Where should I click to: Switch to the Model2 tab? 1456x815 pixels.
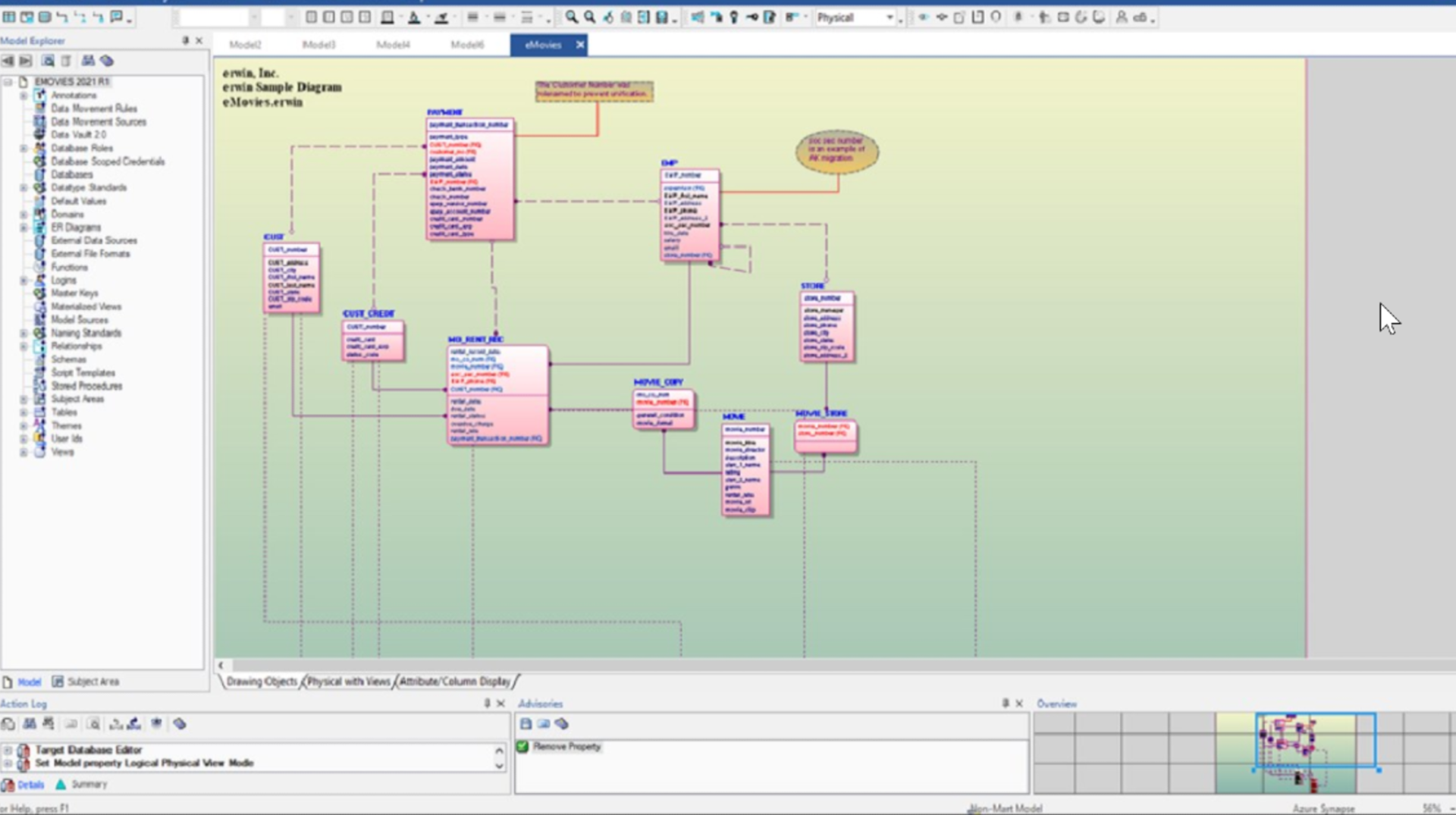pos(245,45)
